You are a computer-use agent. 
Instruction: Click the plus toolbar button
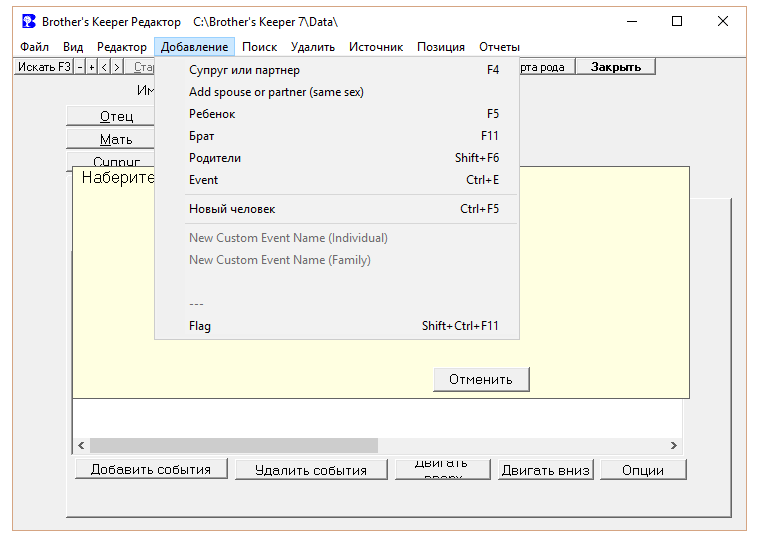click(92, 67)
